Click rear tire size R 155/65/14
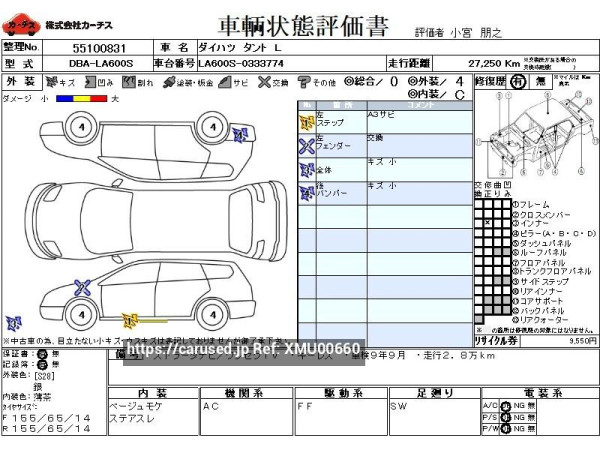600x450 pixels. tap(47, 429)
